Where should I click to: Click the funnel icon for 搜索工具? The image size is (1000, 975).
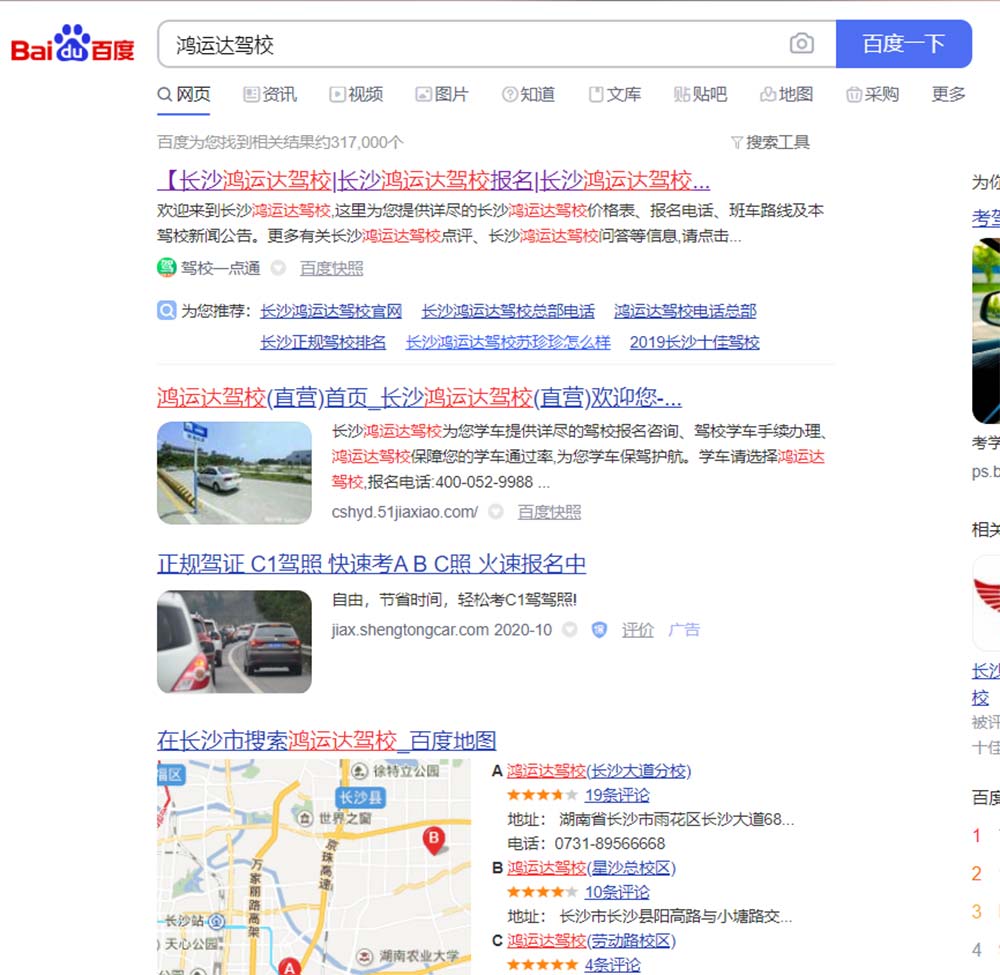tap(737, 142)
